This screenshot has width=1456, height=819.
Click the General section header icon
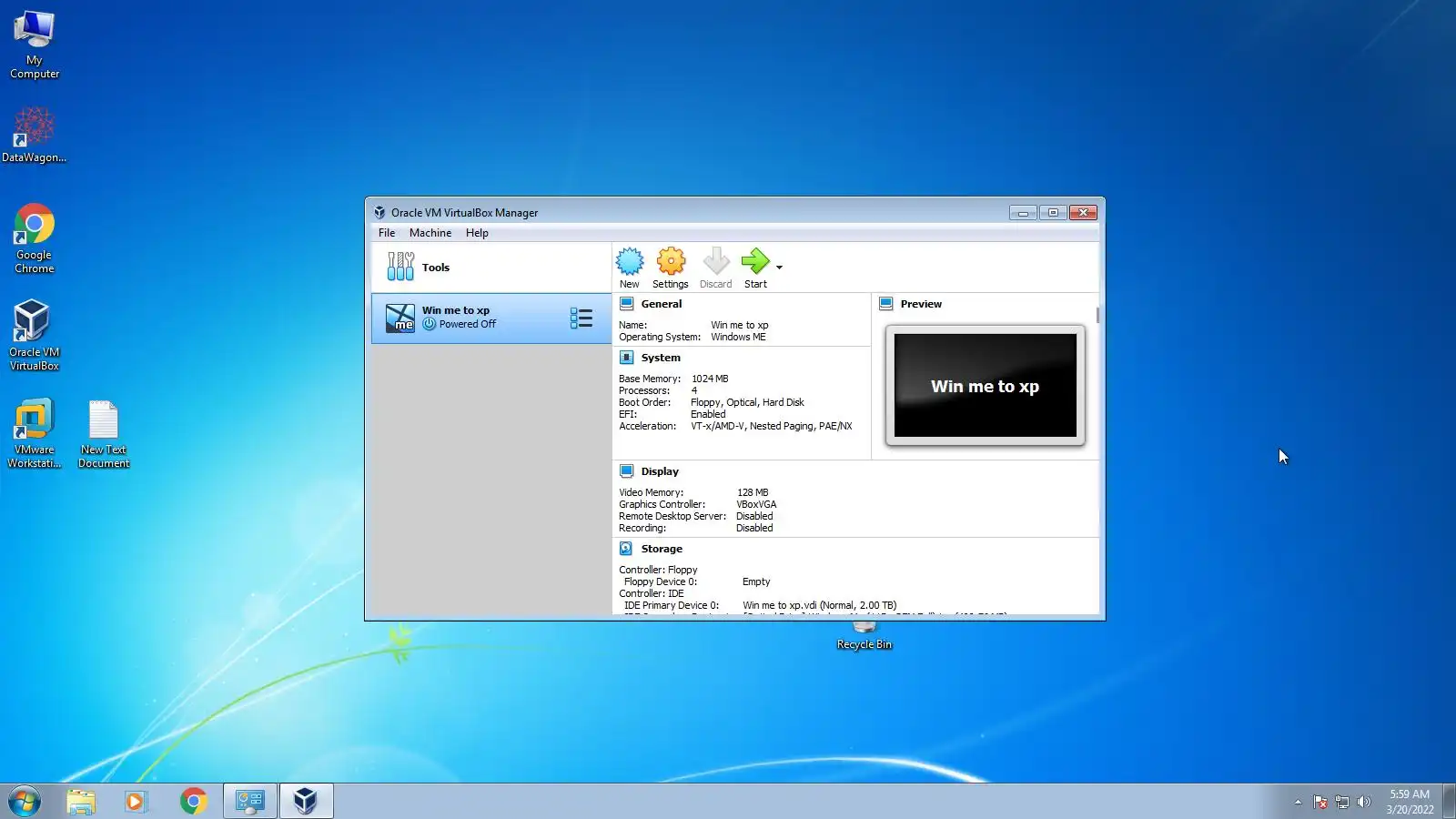pos(627,304)
